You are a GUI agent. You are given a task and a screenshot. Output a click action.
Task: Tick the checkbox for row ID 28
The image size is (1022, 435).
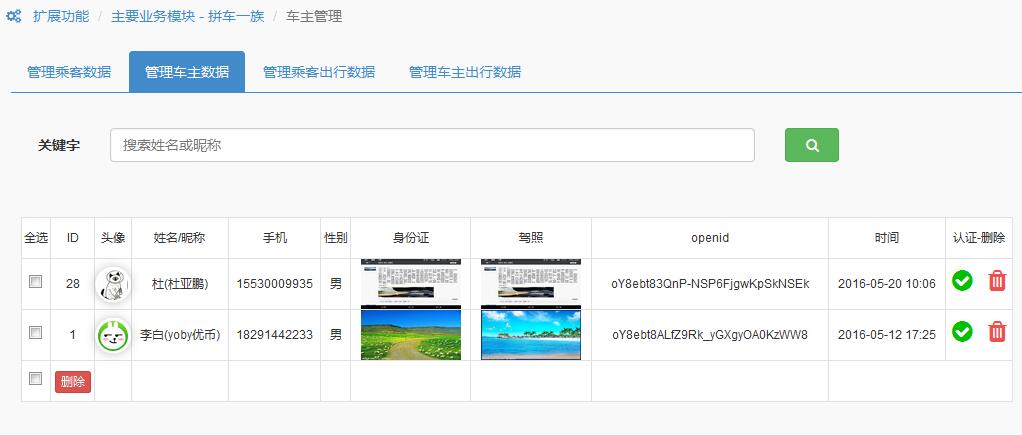[35, 282]
